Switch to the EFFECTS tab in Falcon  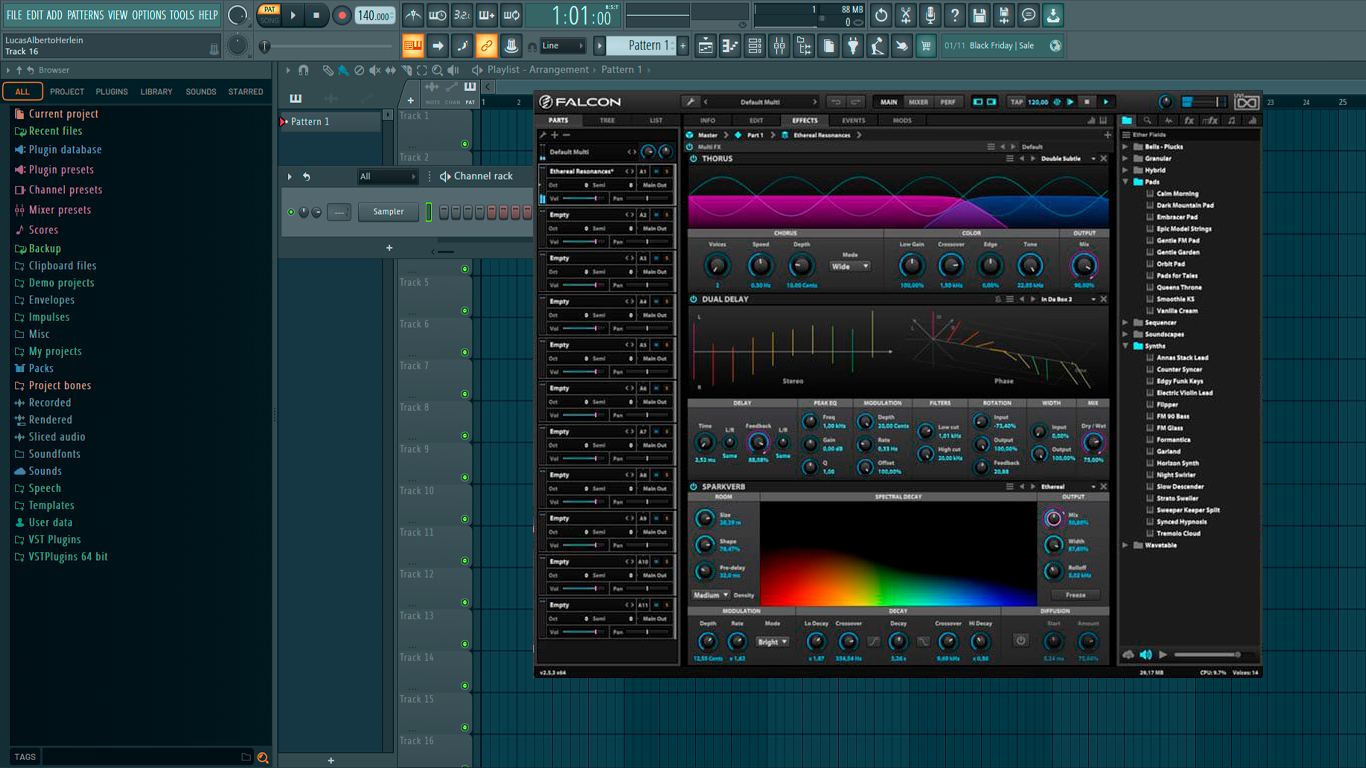(x=804, y=121)
